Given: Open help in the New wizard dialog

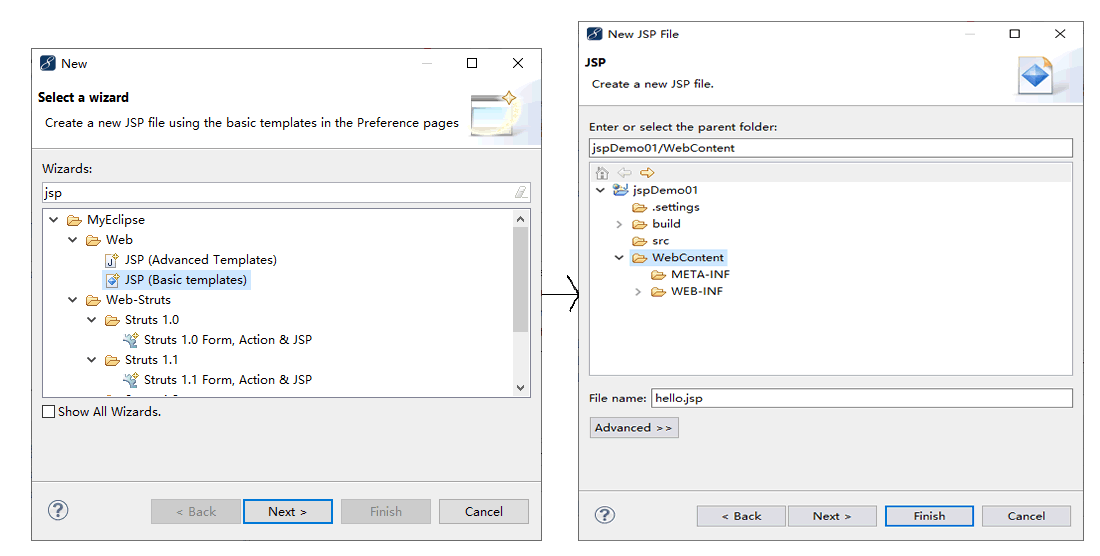Looking at the screenshot, I should [x=58, y=510].
